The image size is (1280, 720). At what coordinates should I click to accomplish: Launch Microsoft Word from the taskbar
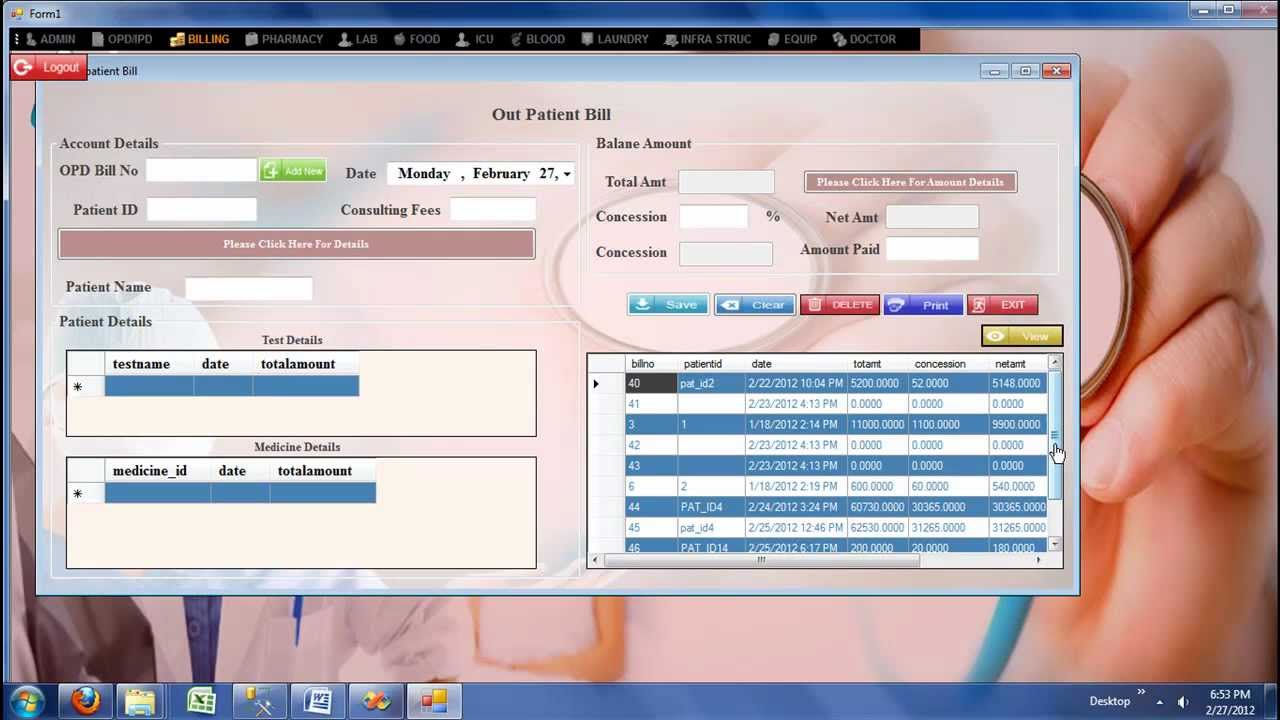tap(317, 700)
